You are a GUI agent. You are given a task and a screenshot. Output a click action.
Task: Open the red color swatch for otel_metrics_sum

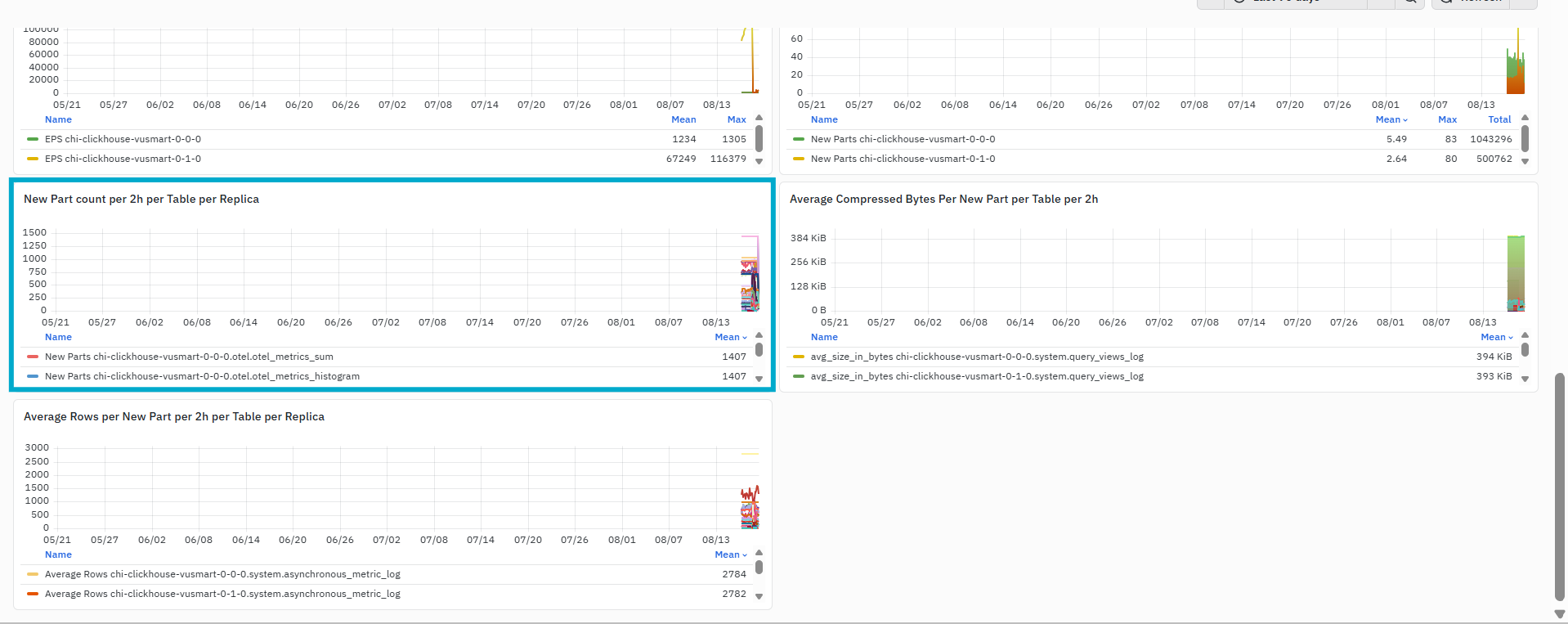click(33, 357)
